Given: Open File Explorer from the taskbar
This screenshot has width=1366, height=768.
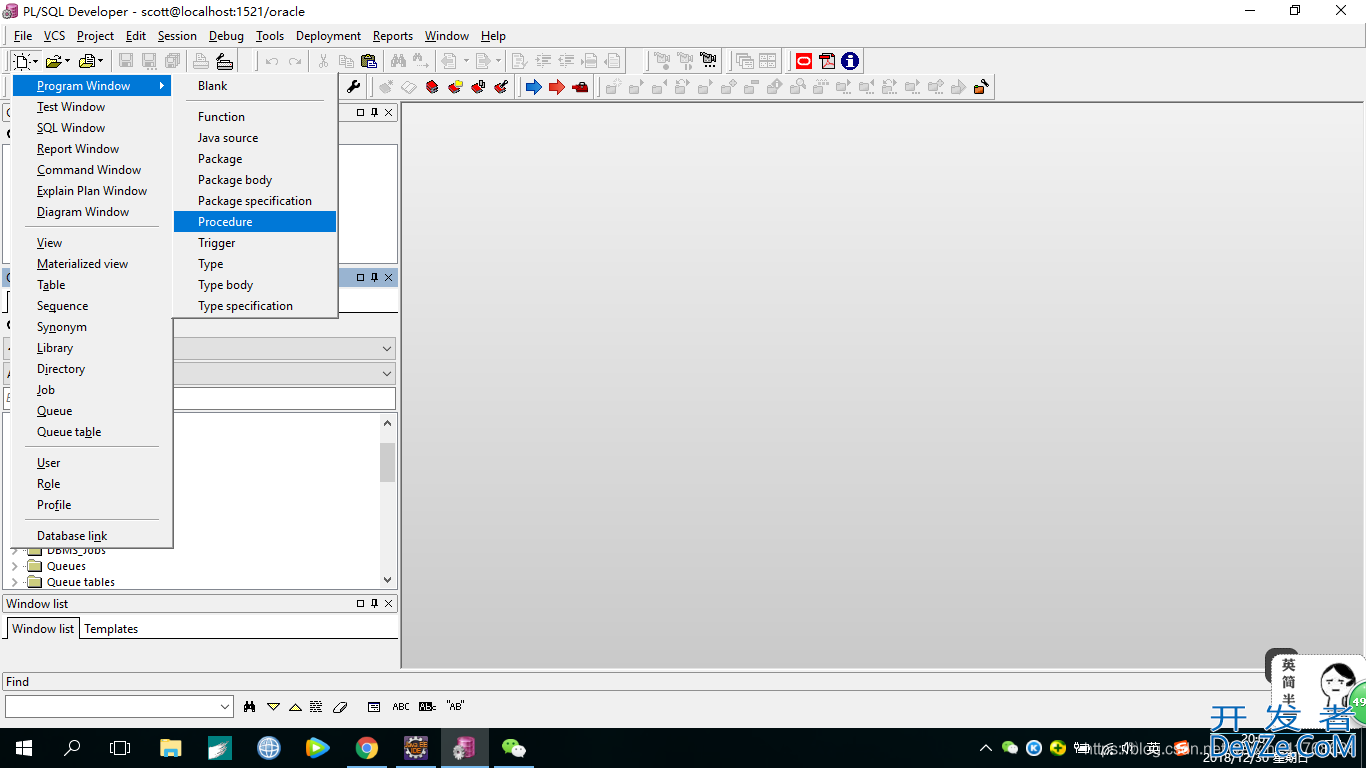Looking at the screenshot, I should point(171,747).
